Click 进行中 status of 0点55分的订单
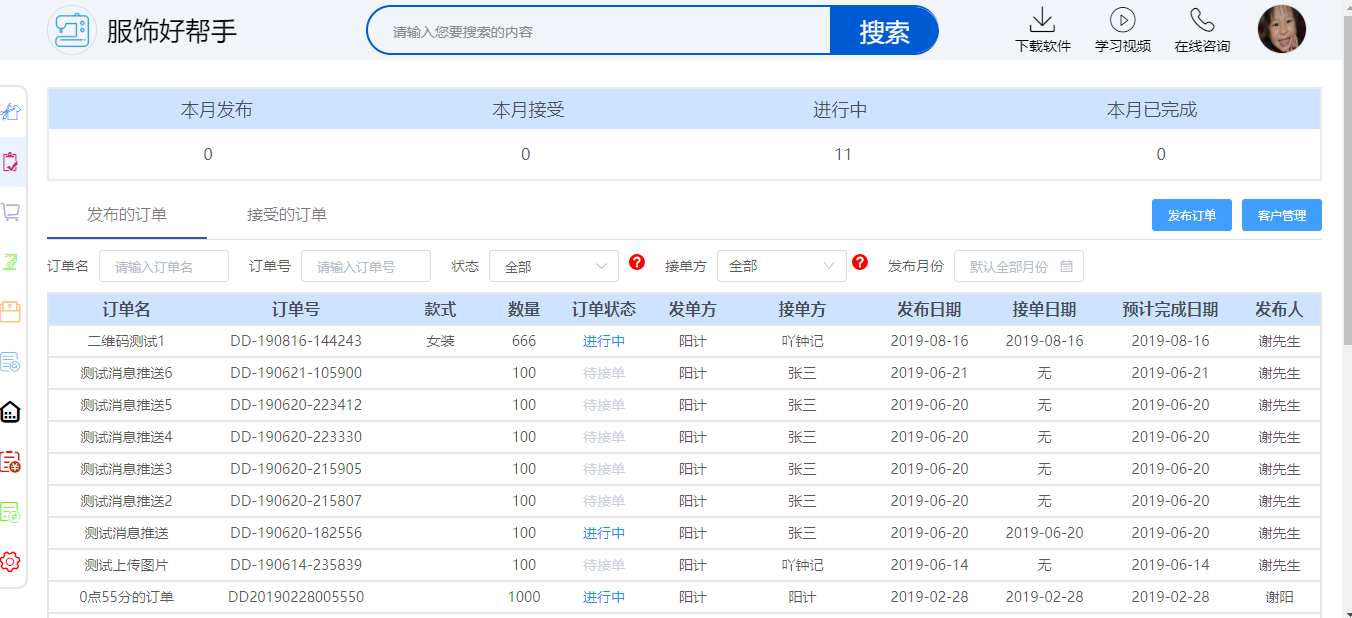The image size is (1352, 618). click(604, 597)
